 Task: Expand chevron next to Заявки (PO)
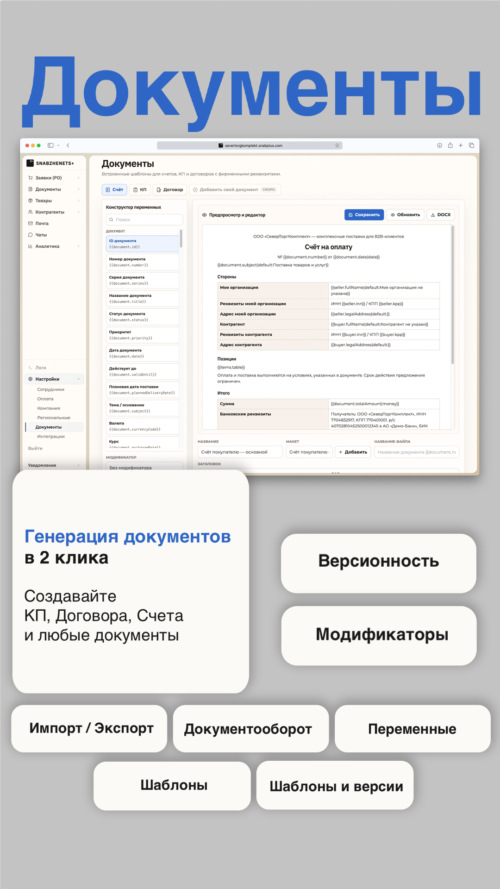pyautogui.click(x=79, y=178)
